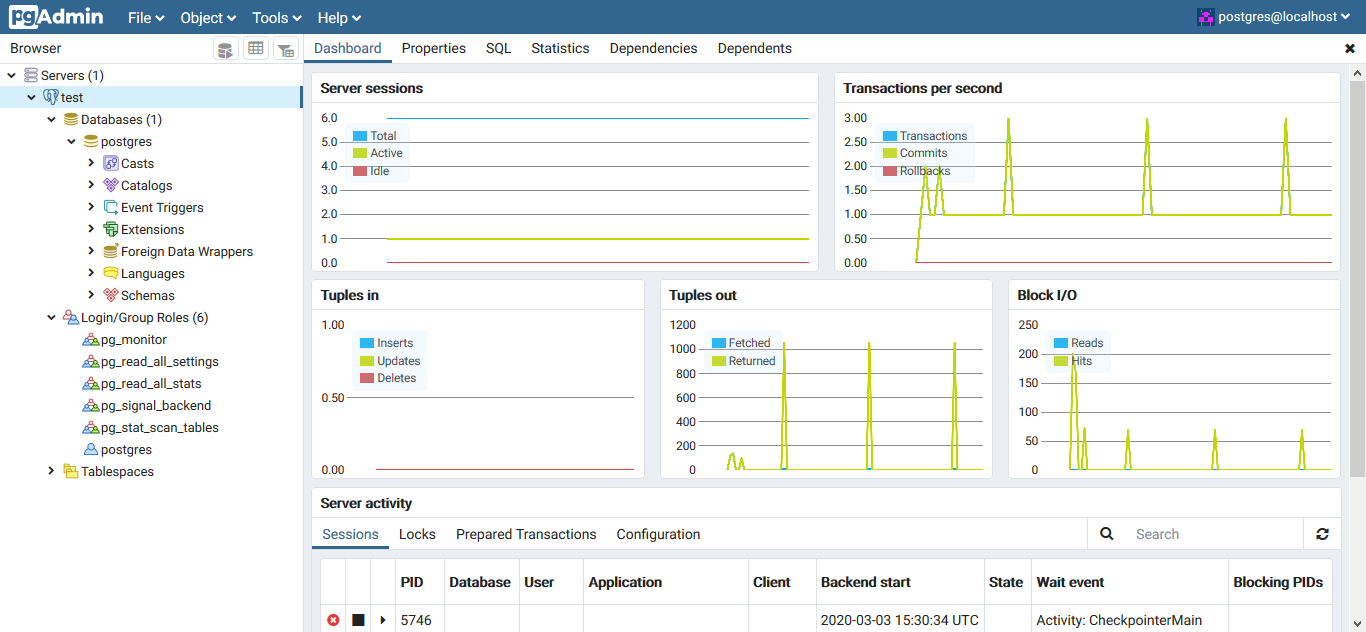This screenshot has height=632, width=1366.
Task: Open the Locks tab in Server activity
Action: pos(417,534)
